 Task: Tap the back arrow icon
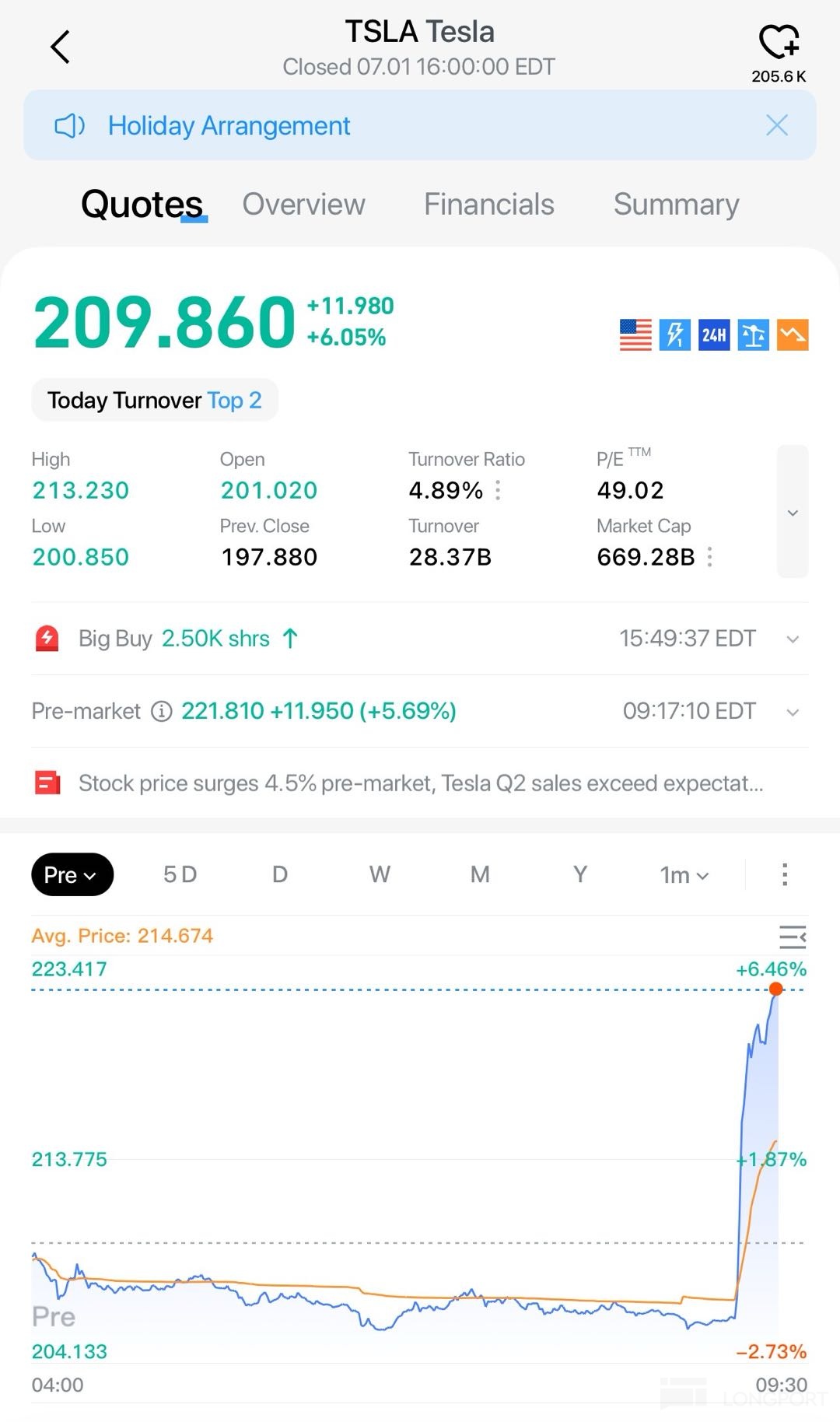point(60,47)
